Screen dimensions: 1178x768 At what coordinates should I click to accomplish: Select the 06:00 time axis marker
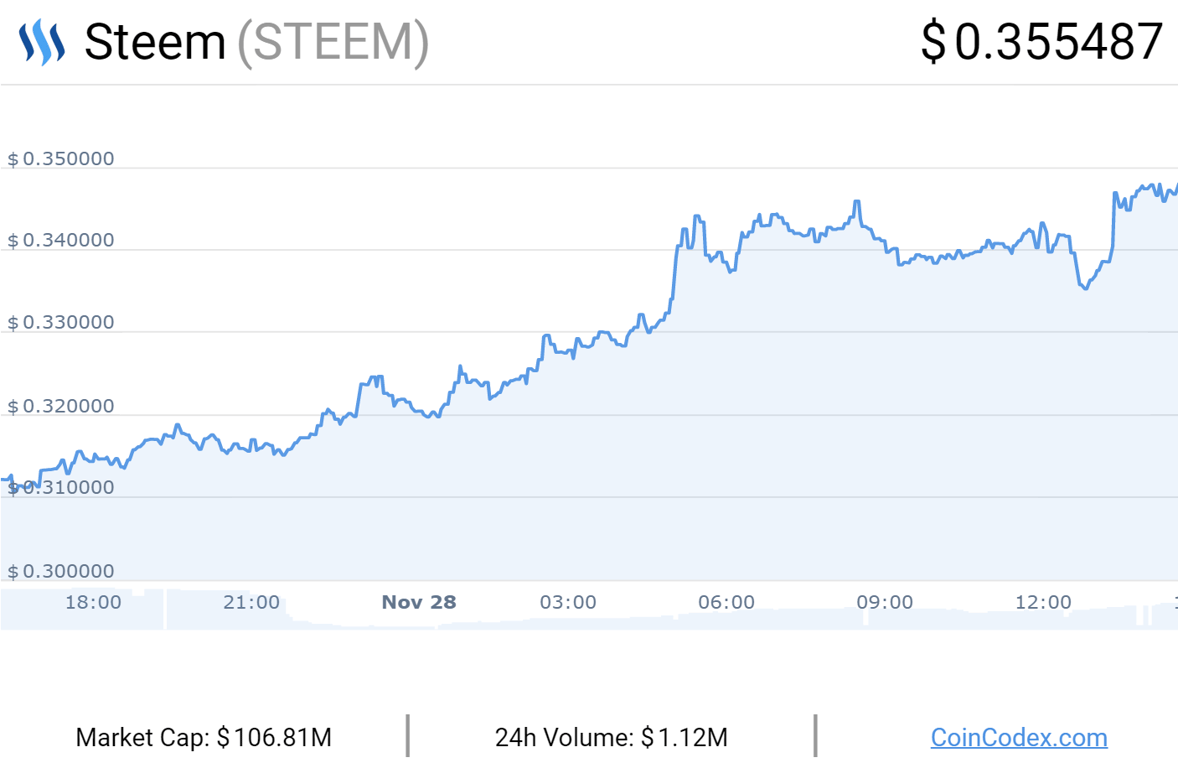coord(726,602)
